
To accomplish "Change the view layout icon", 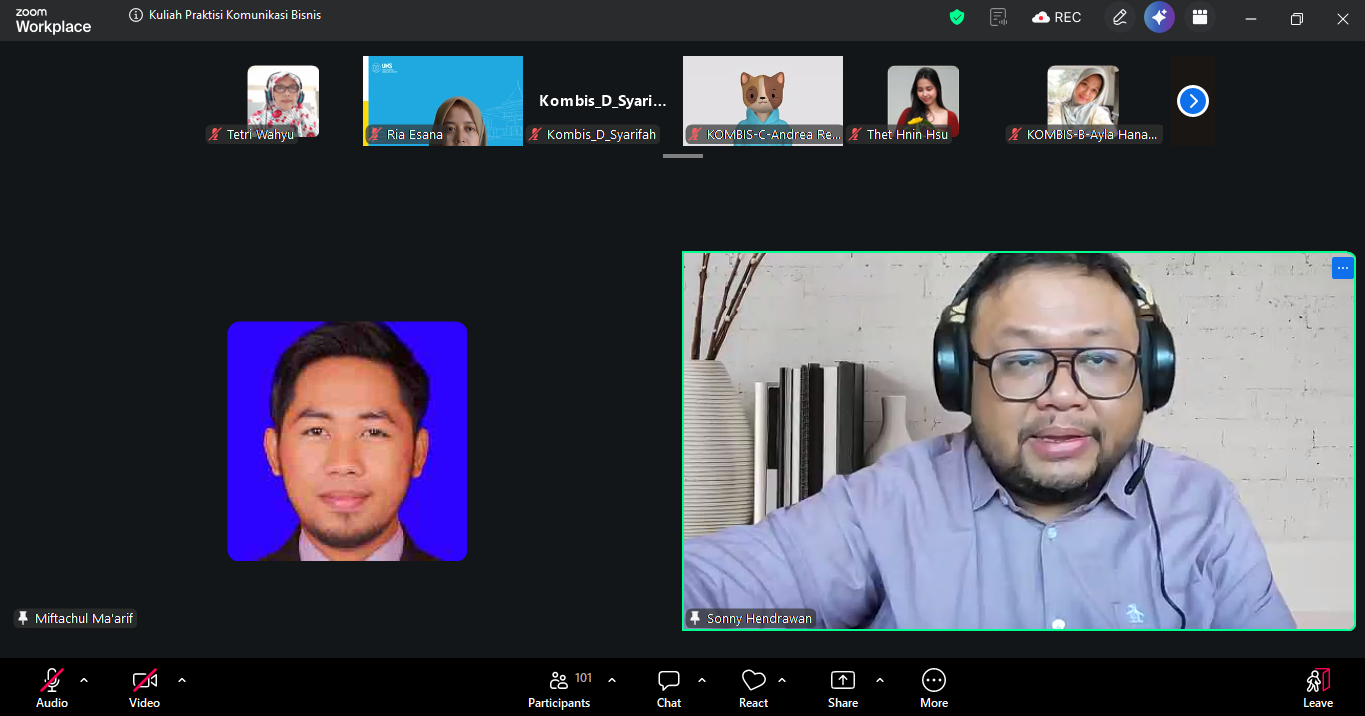I will pyautogui.click(x=1200, y=17).
